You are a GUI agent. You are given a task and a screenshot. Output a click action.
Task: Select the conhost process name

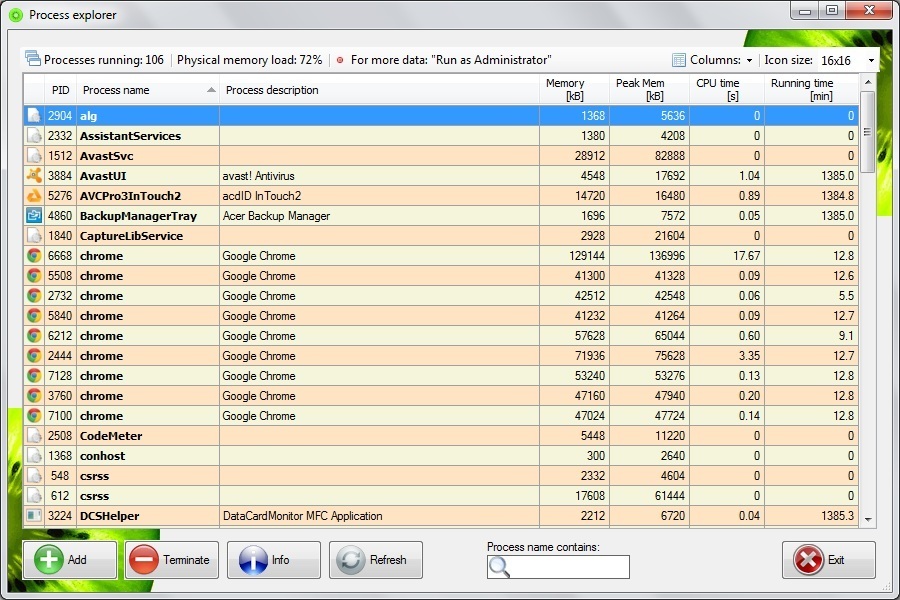coord(102,456)
